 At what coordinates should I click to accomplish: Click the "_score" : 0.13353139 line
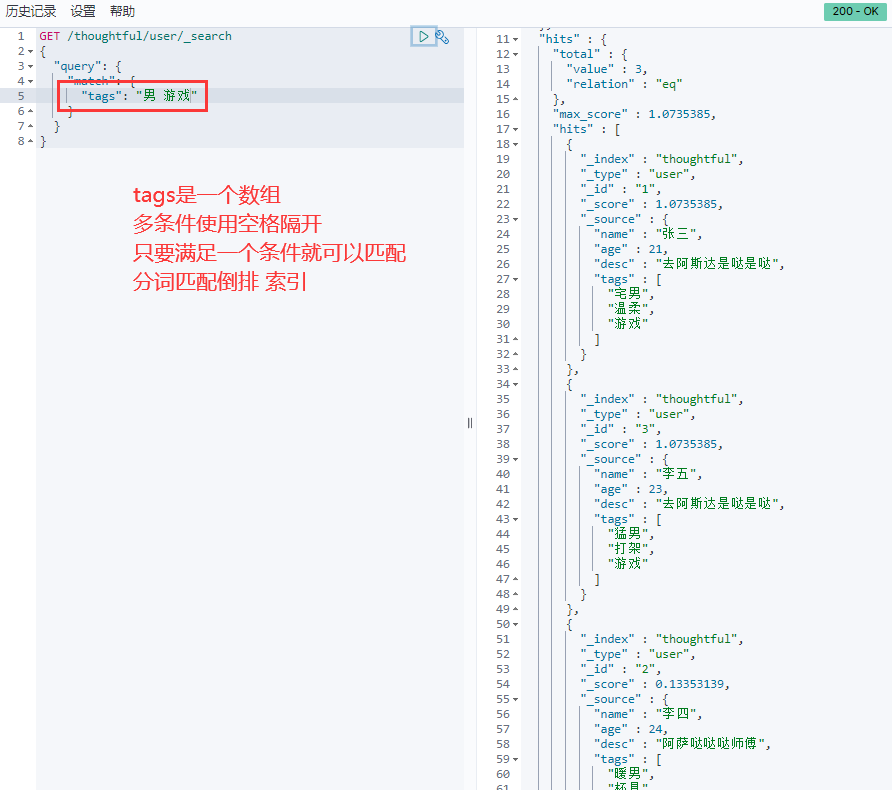click(655, 684)
